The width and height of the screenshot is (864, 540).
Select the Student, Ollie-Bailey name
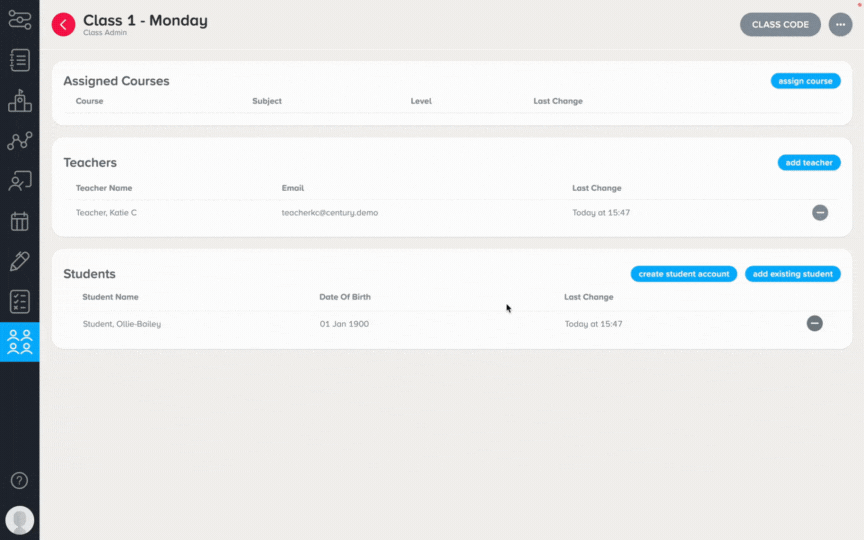point(122,323)
